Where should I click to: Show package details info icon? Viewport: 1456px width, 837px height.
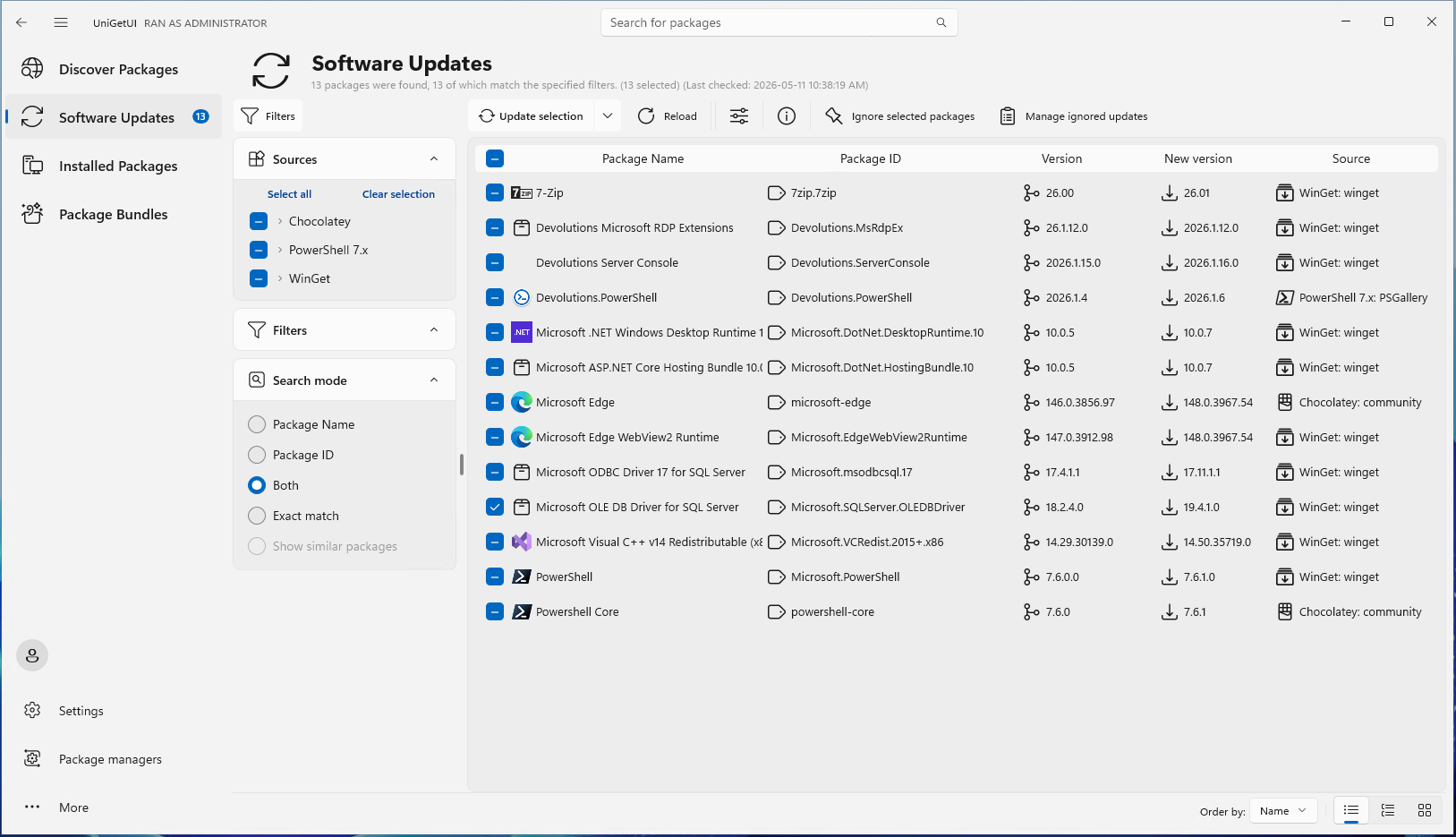(x=787, y=116)
